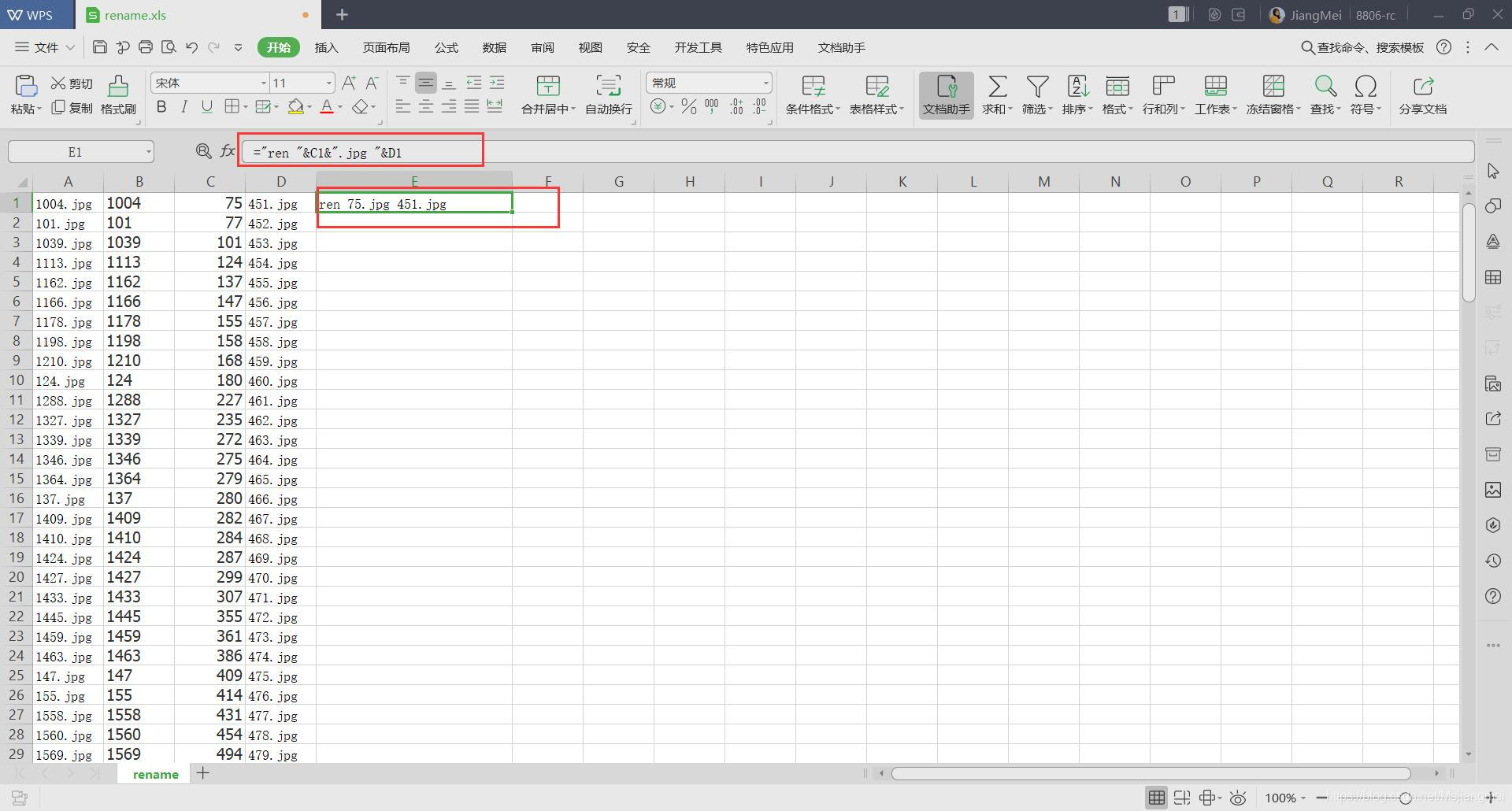
Task: Open the 插入 (Insert) tab
Action: pos(326,47)
